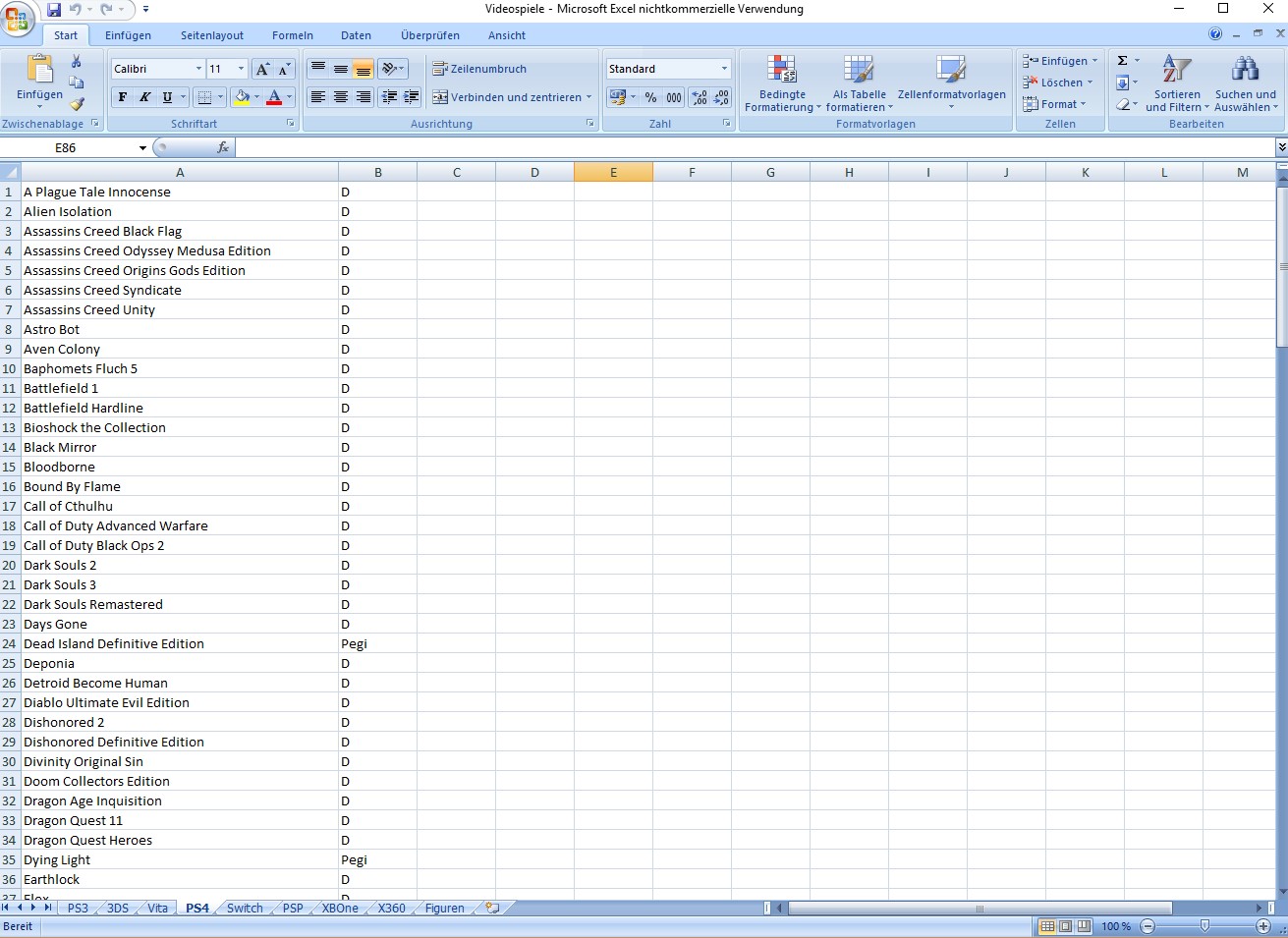Add a decimal place
The height and width of the screenshot is (938, 1288).
(x=700, y=97)
